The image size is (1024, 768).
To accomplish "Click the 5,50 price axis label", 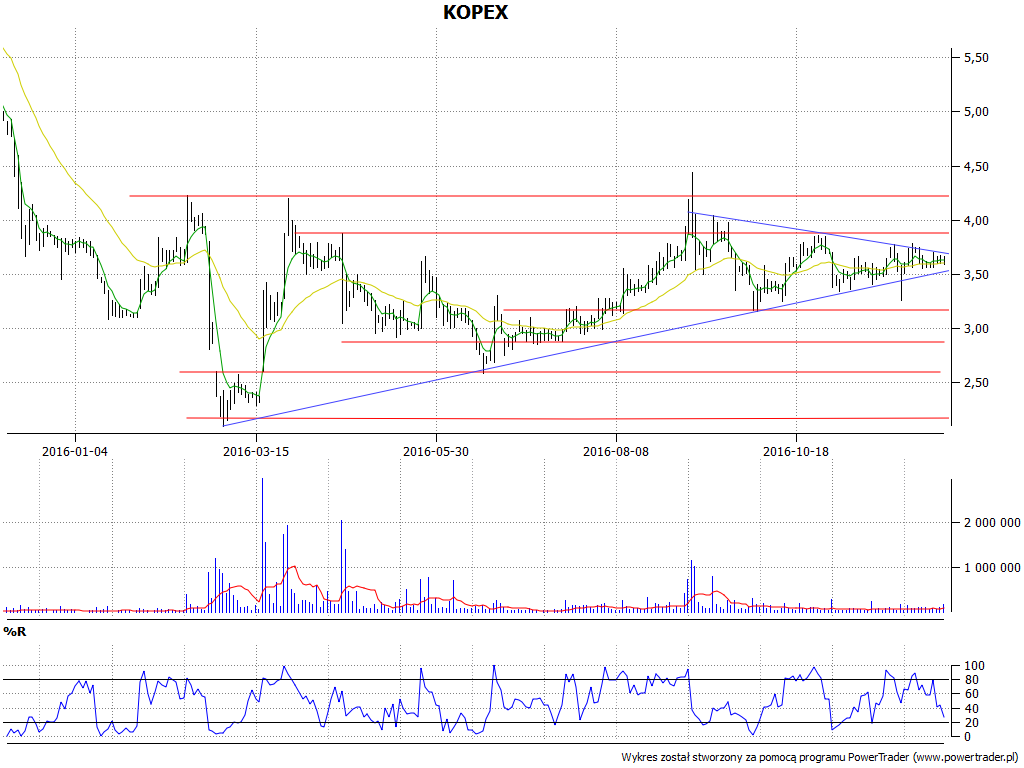I will point(976,58).
